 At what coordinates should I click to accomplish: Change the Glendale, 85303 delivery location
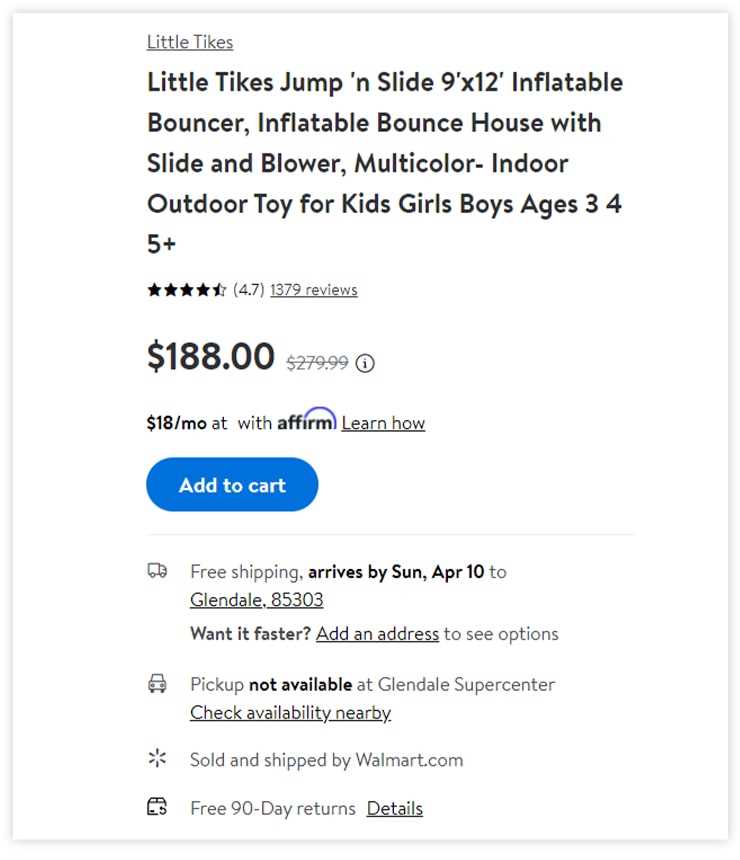pos(257,600)
